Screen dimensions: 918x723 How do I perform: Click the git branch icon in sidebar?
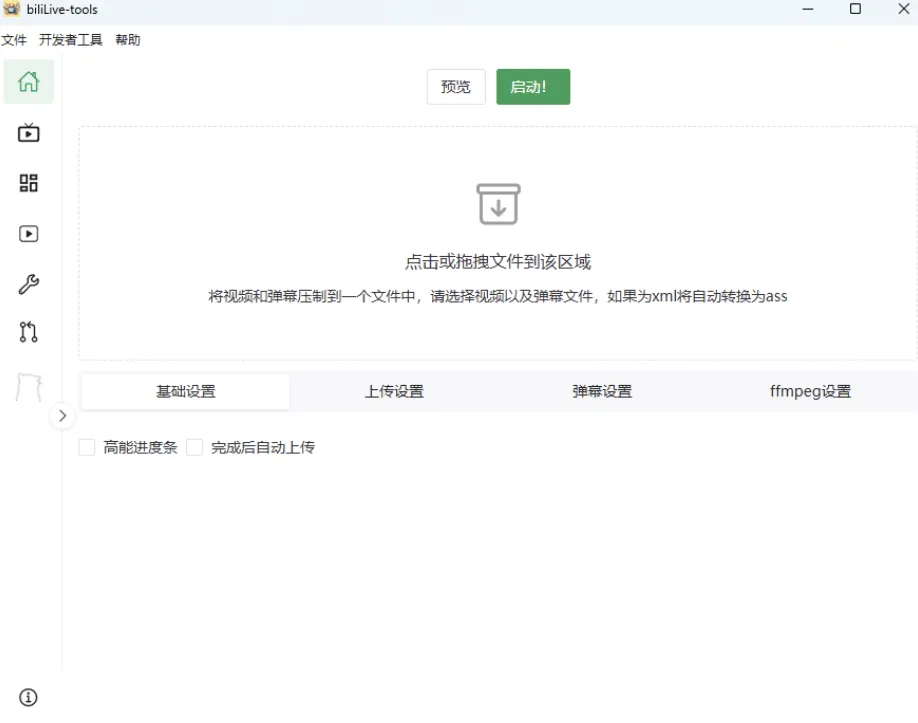coord(28,332)
